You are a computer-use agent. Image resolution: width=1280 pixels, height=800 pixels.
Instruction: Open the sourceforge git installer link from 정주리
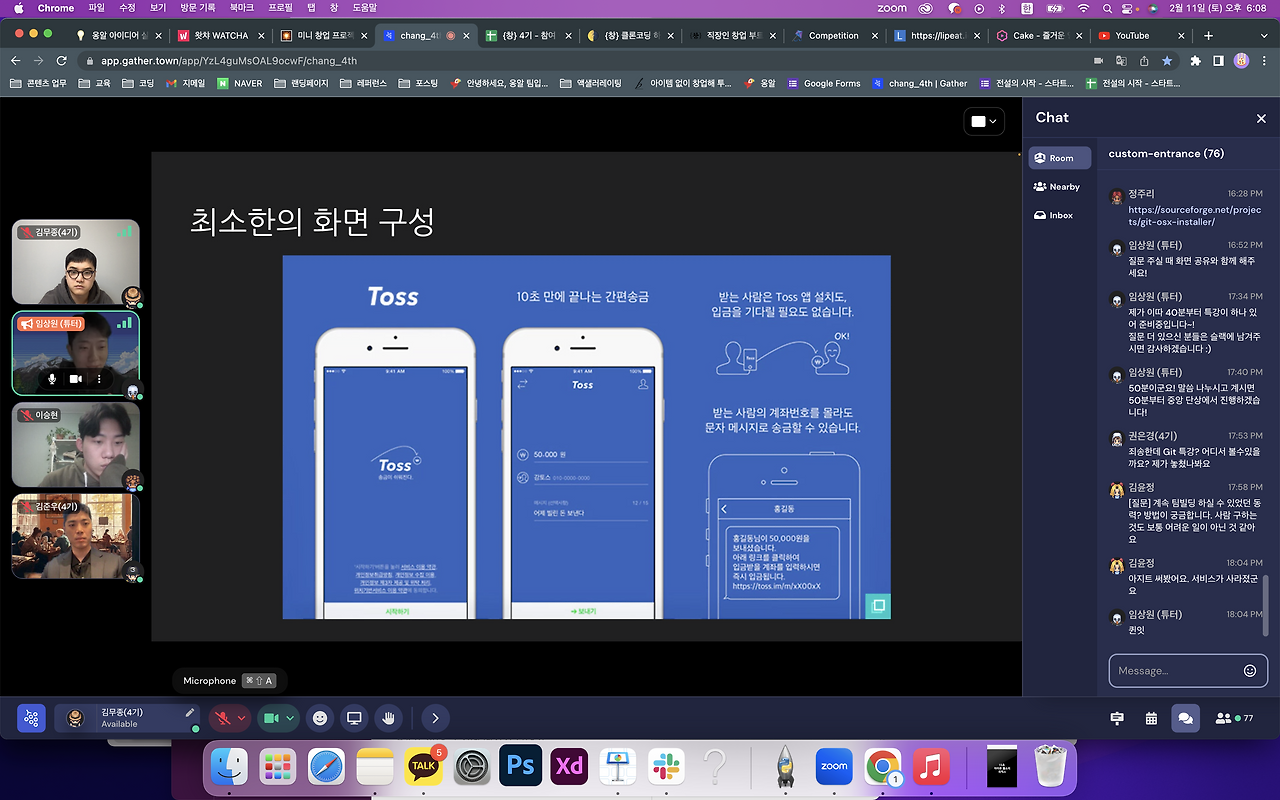1186,210
